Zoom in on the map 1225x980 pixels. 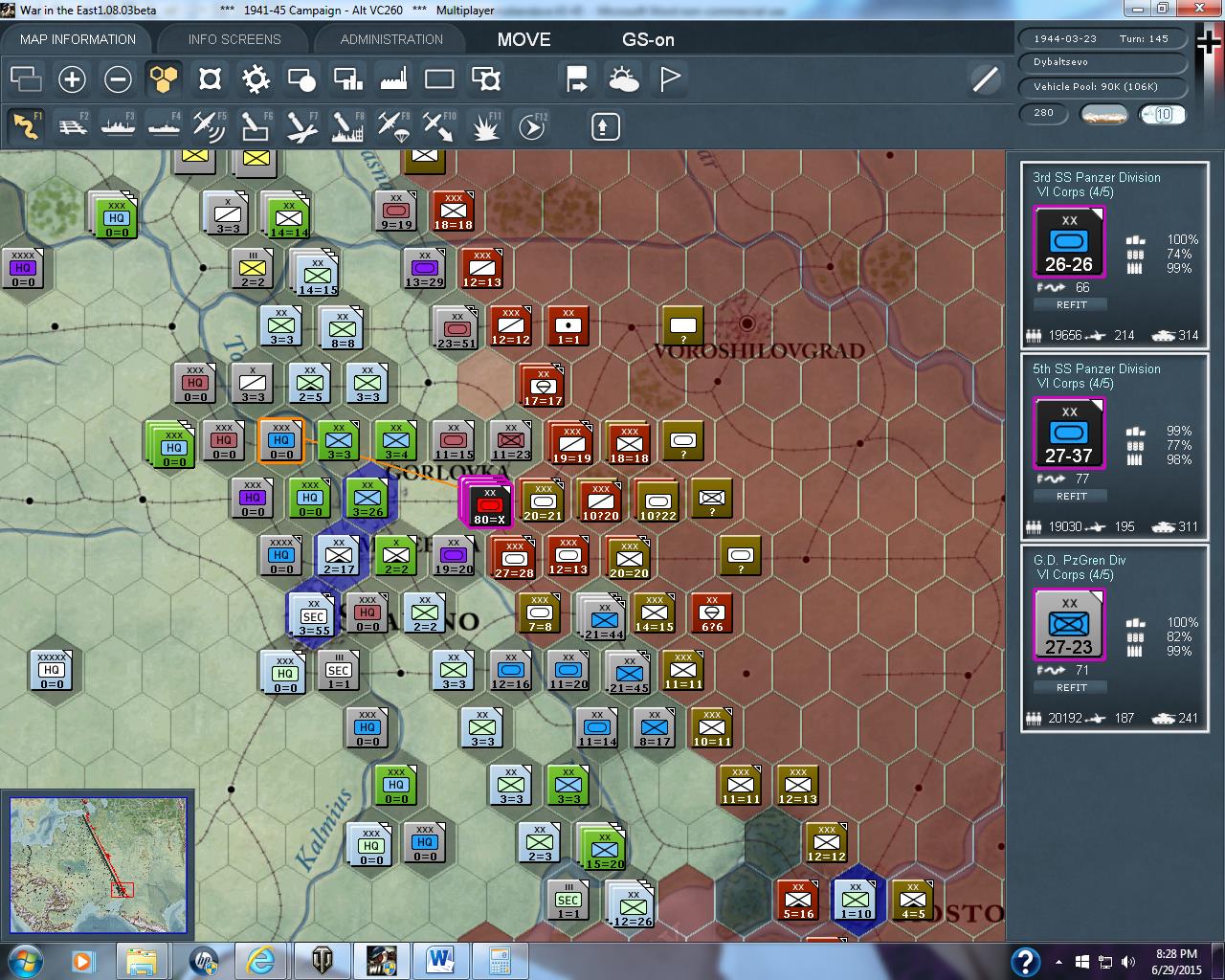click(x=72, y=78)
